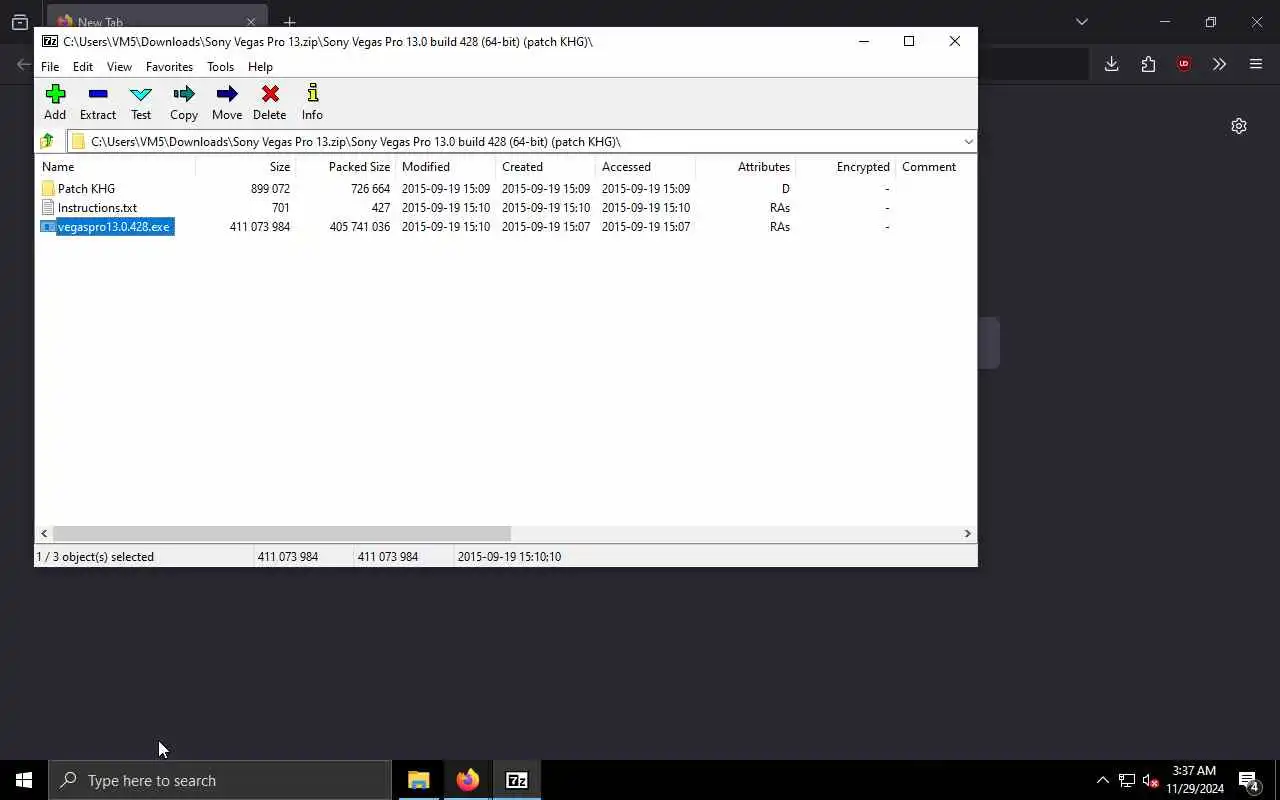1280x800 pixels.
Task: Open the taskbar clock and date
Action: [1194, 780]
